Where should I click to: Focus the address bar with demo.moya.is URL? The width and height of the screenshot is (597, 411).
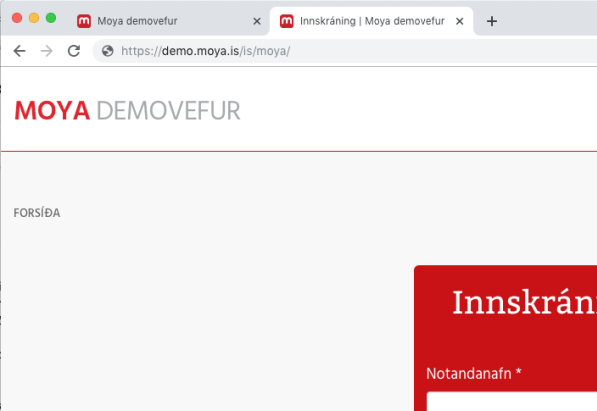point(343,51)
